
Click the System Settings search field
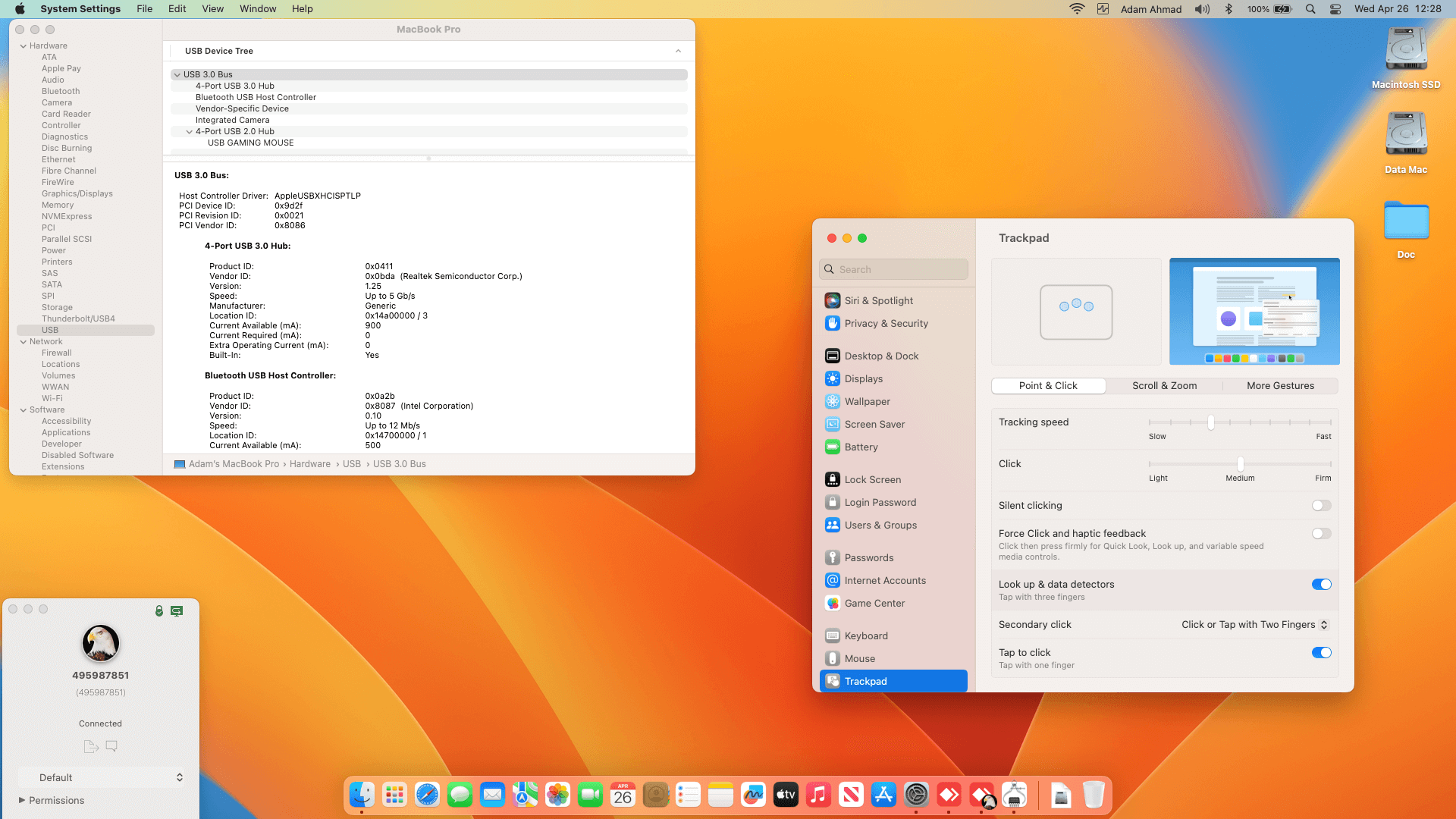point(893,269)
